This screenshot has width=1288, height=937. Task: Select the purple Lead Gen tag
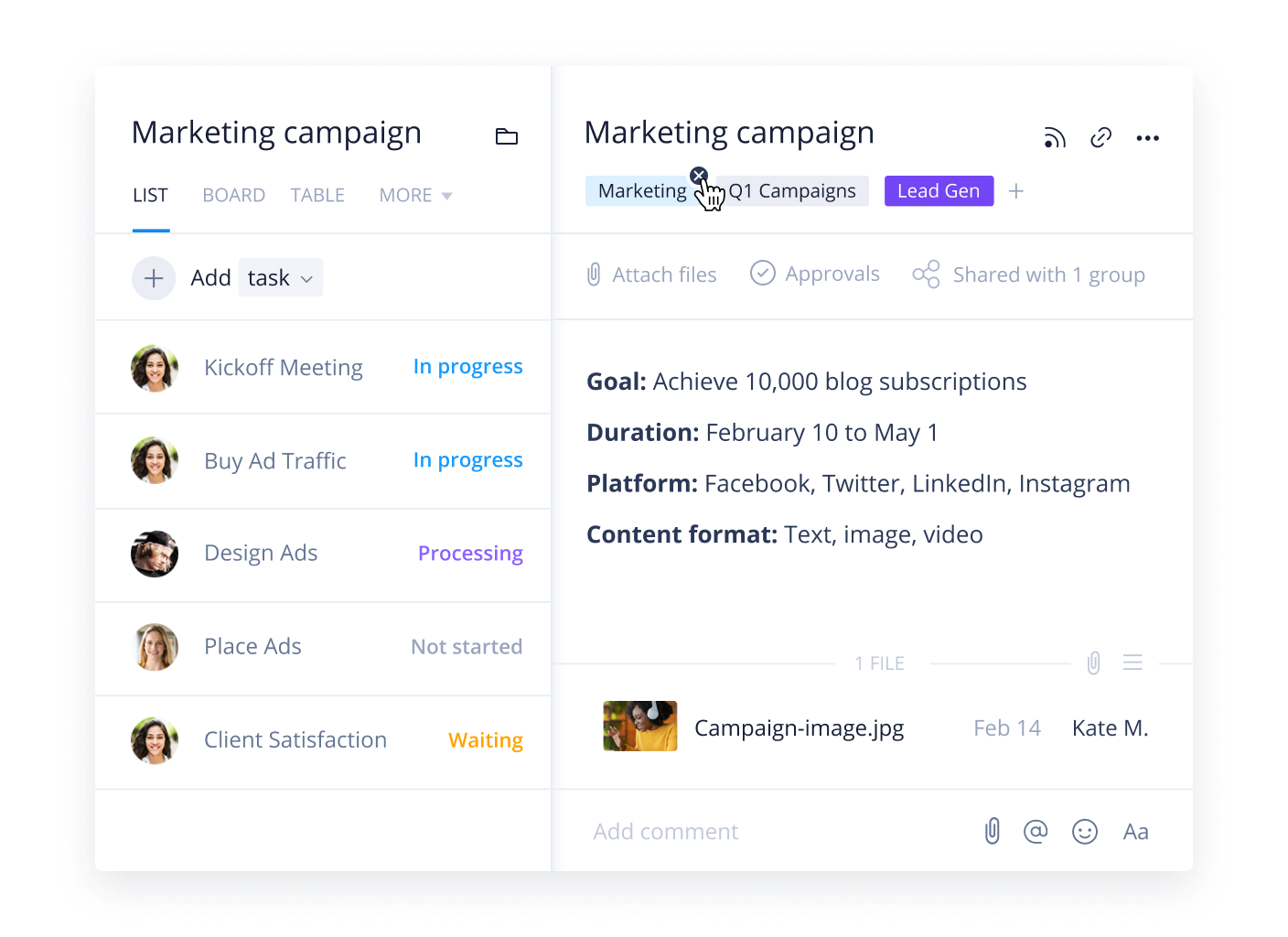pos(939,191)
